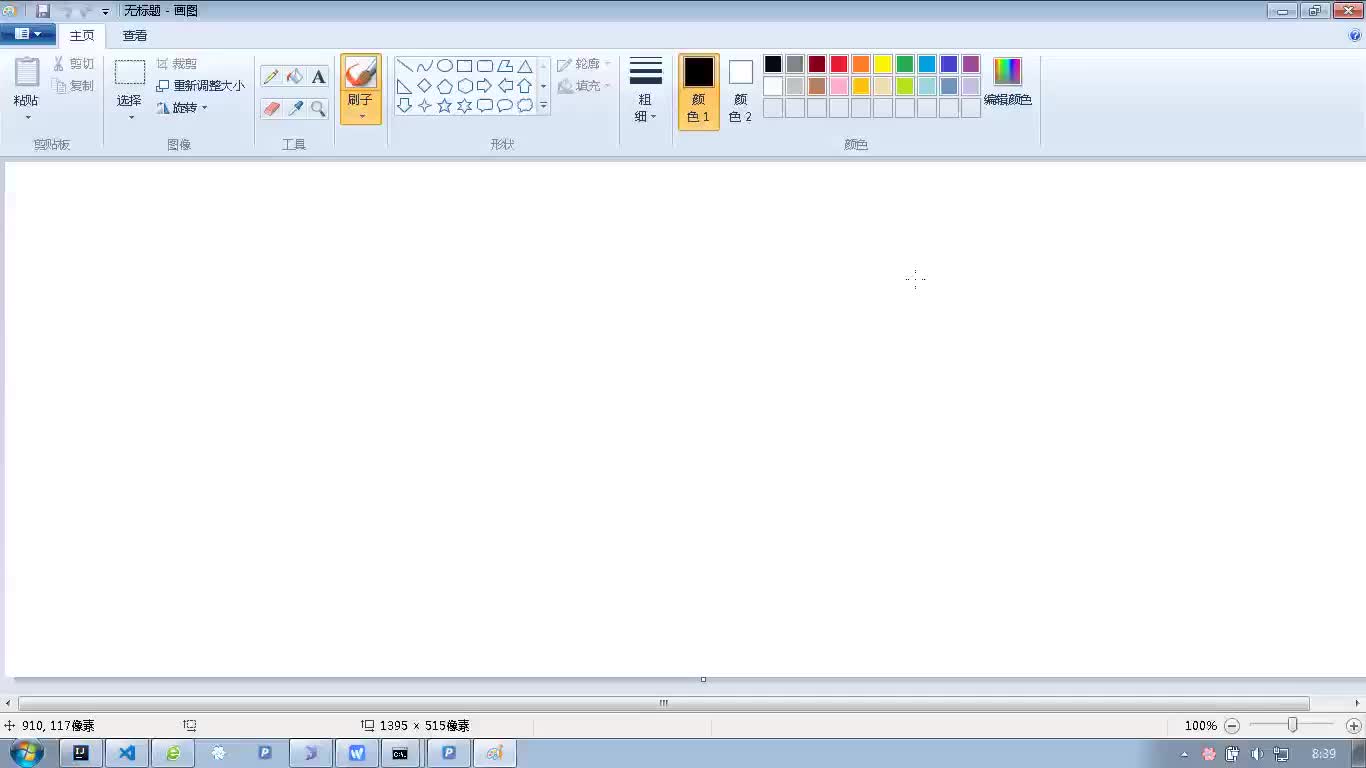
Task: Select the Pencil tool
Action: [x=271, y=77]
